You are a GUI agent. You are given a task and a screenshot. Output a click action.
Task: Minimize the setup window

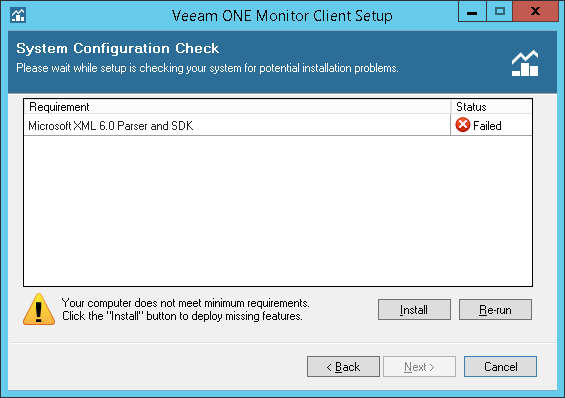click(472, 12)
